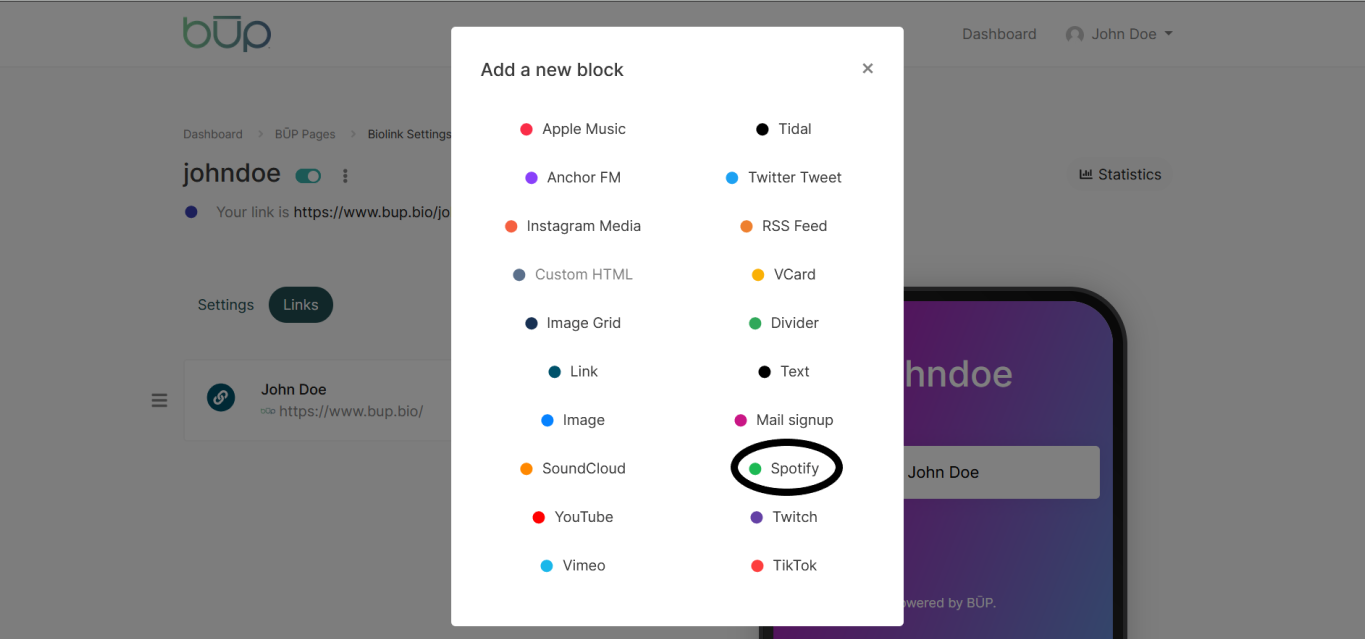Add a Spotify block
This screenshot has height=639, width=1365.
click(x=784, y=468)
